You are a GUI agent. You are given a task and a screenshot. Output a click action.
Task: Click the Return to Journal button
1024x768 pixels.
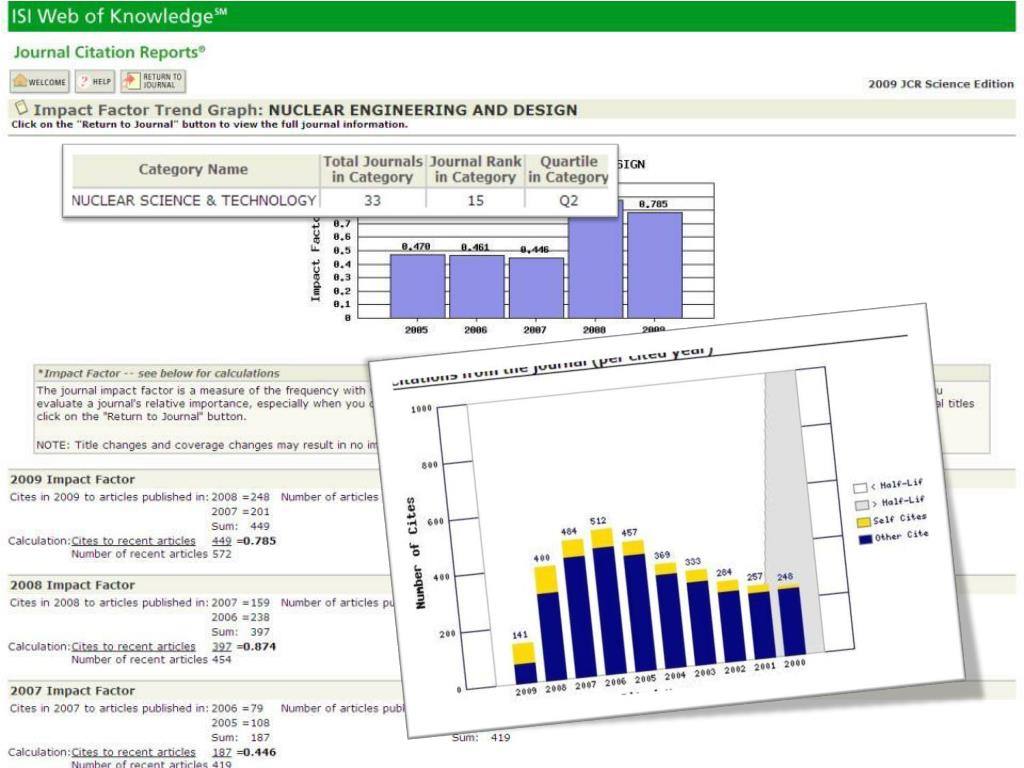[x=153, y=81]
